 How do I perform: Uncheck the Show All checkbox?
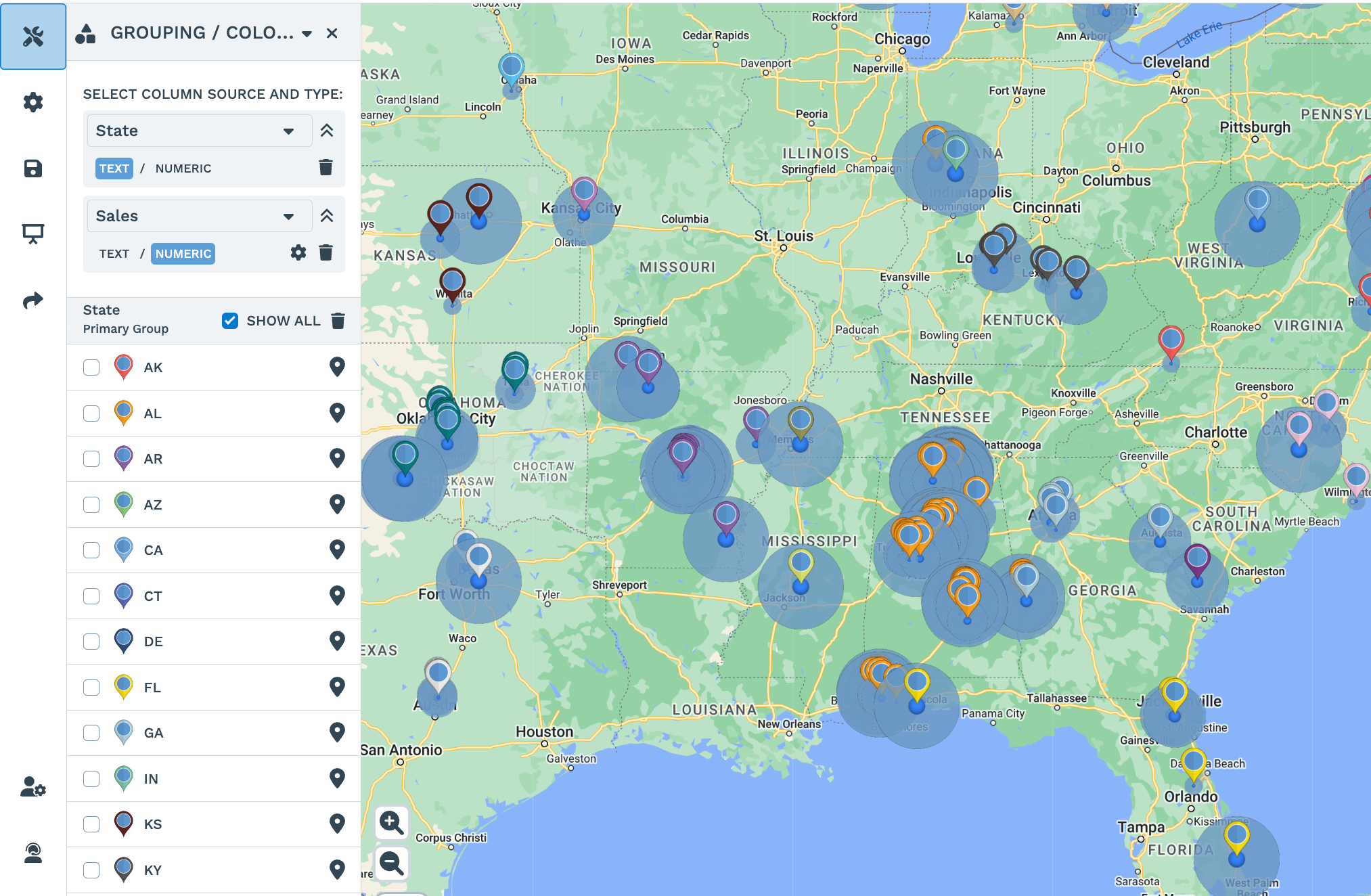pyautogui.click(x=230, y=321)
